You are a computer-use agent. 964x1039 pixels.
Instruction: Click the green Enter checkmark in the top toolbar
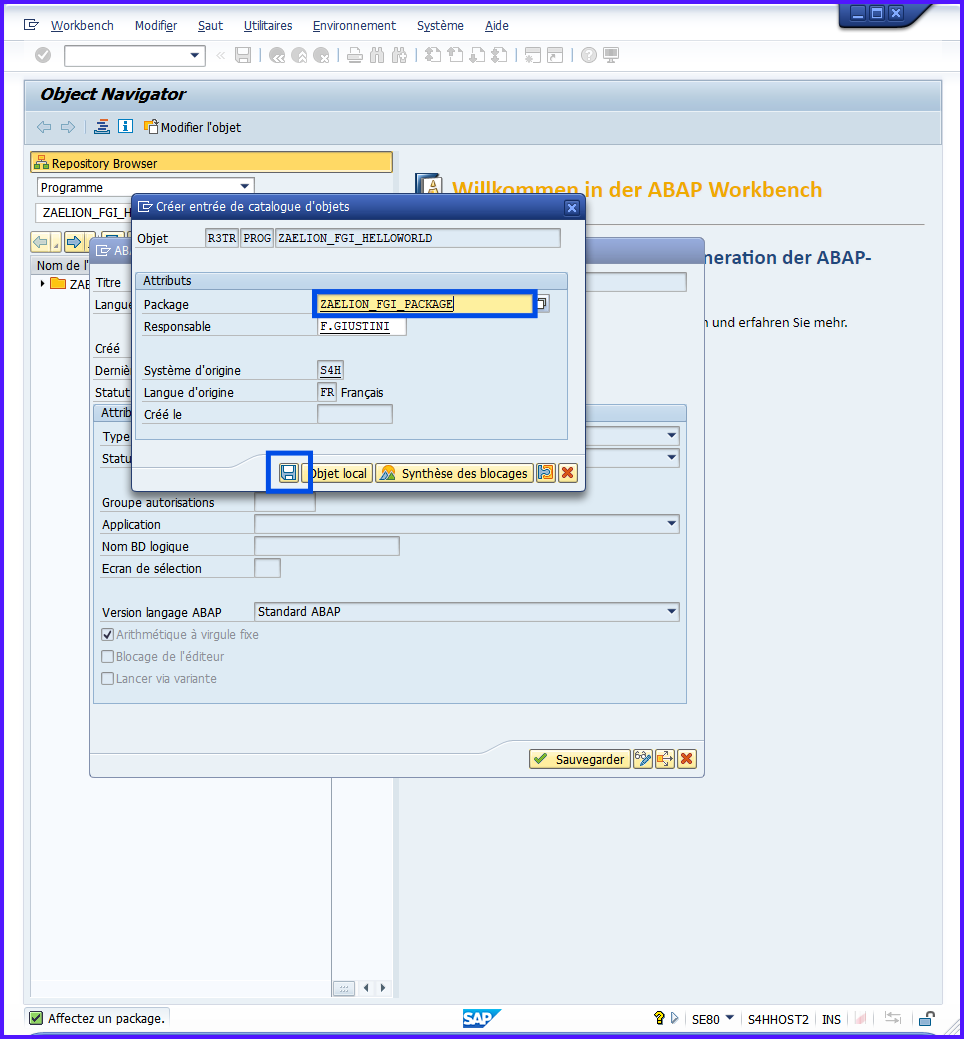point(43,55)
